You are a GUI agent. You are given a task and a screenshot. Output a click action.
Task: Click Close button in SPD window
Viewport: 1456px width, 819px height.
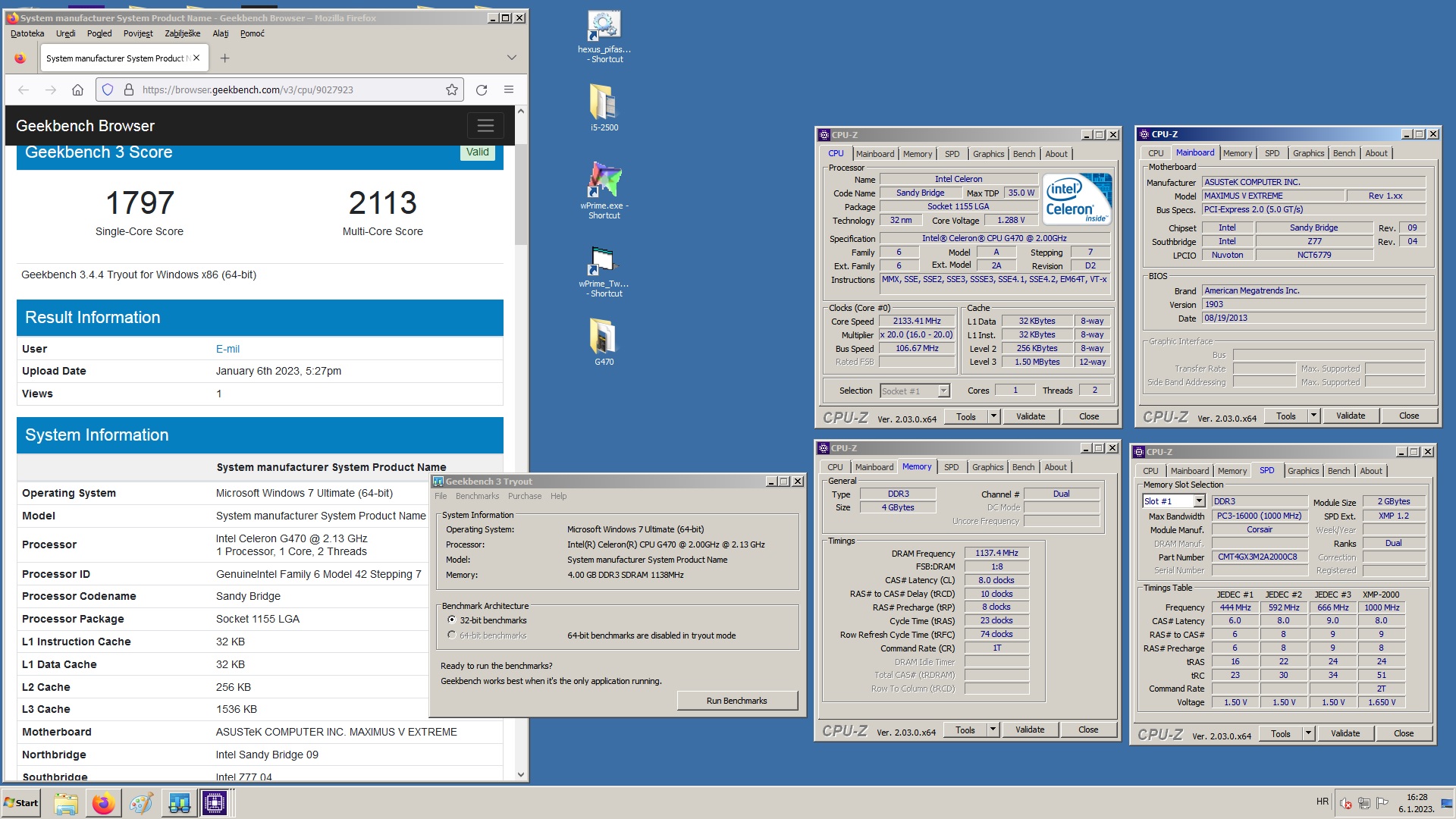click(1403, 733)
